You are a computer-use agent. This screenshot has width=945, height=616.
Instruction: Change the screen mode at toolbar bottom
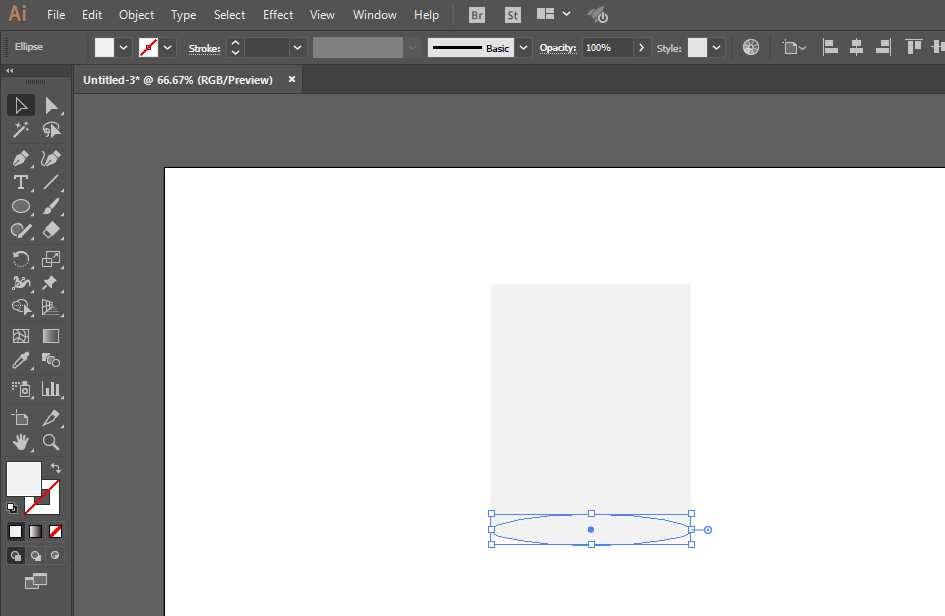click(37, 581)
